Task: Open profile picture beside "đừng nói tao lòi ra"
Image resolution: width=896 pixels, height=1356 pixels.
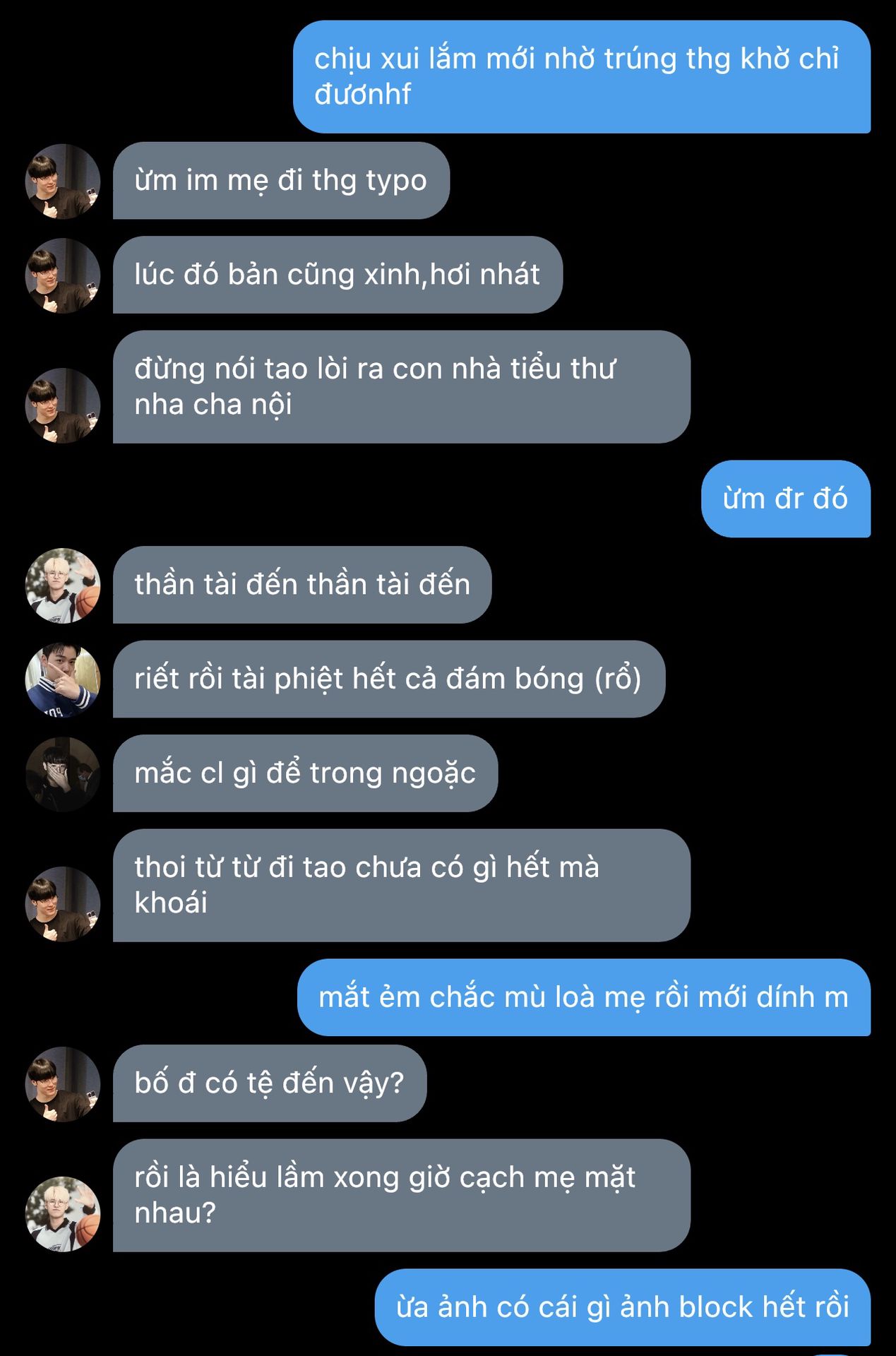Action: tap(63, 405)
